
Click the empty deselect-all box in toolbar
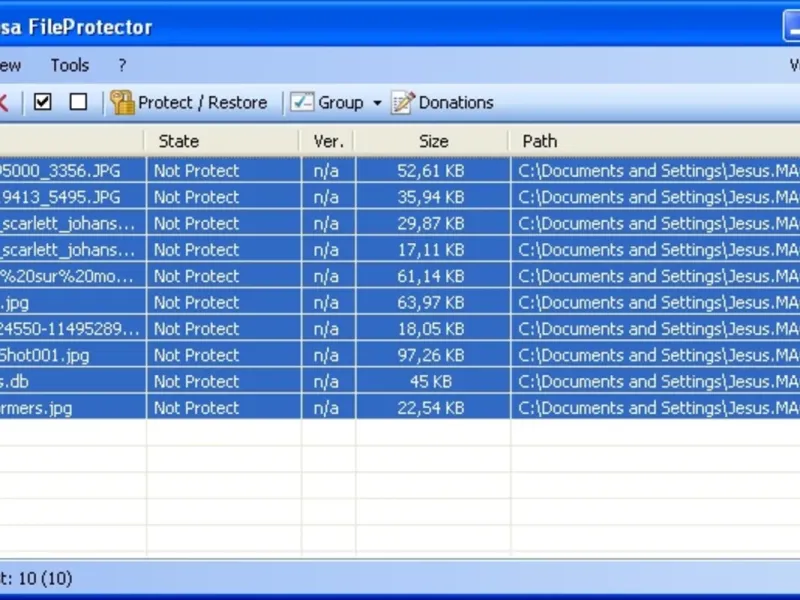click(x=78, y=102)
